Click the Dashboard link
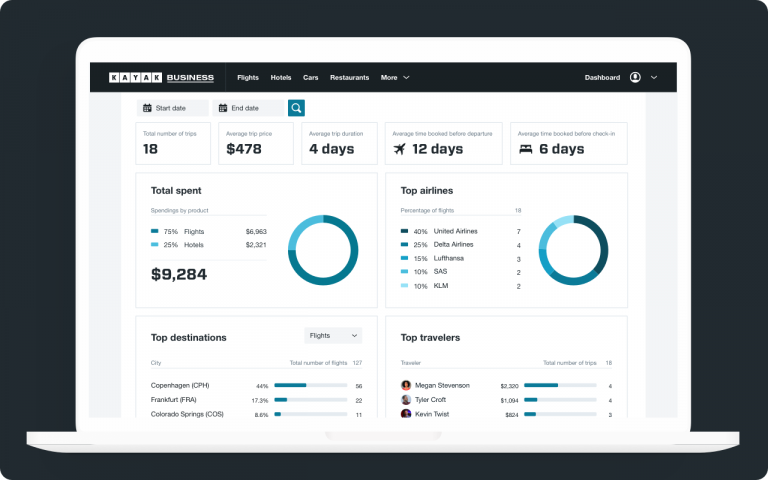The height and width of the screenshot is (480, 768). coord(602,77)
